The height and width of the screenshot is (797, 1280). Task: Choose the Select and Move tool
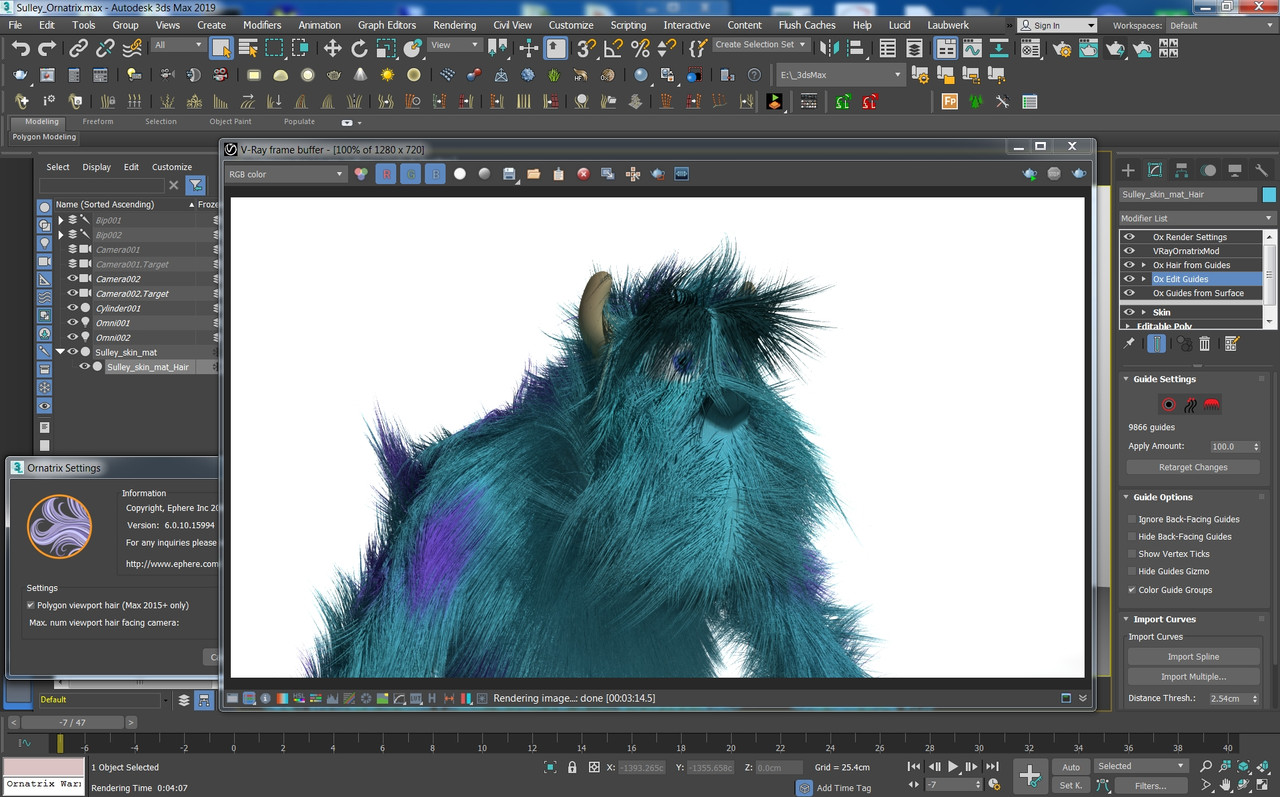[x=333, y=48]
